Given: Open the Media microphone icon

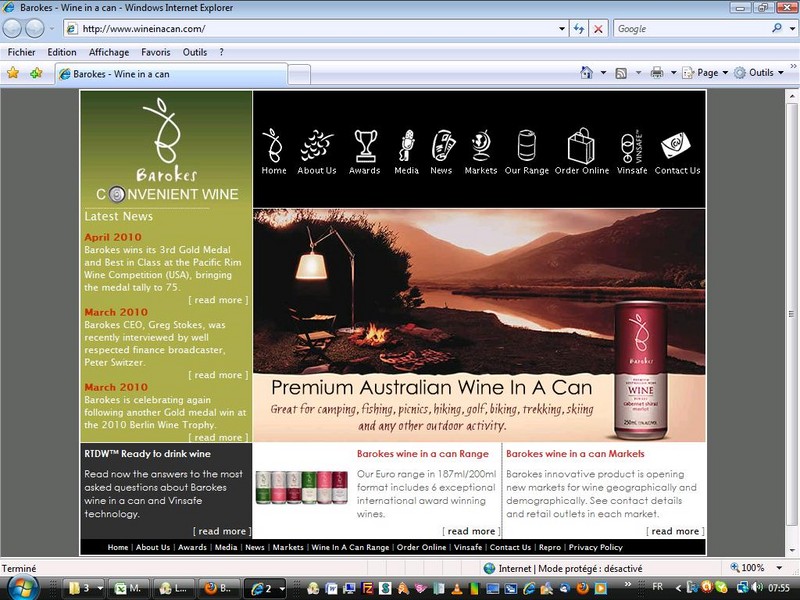Looking at the screenshot, I should pyautogui.click(x=407, y=146).
